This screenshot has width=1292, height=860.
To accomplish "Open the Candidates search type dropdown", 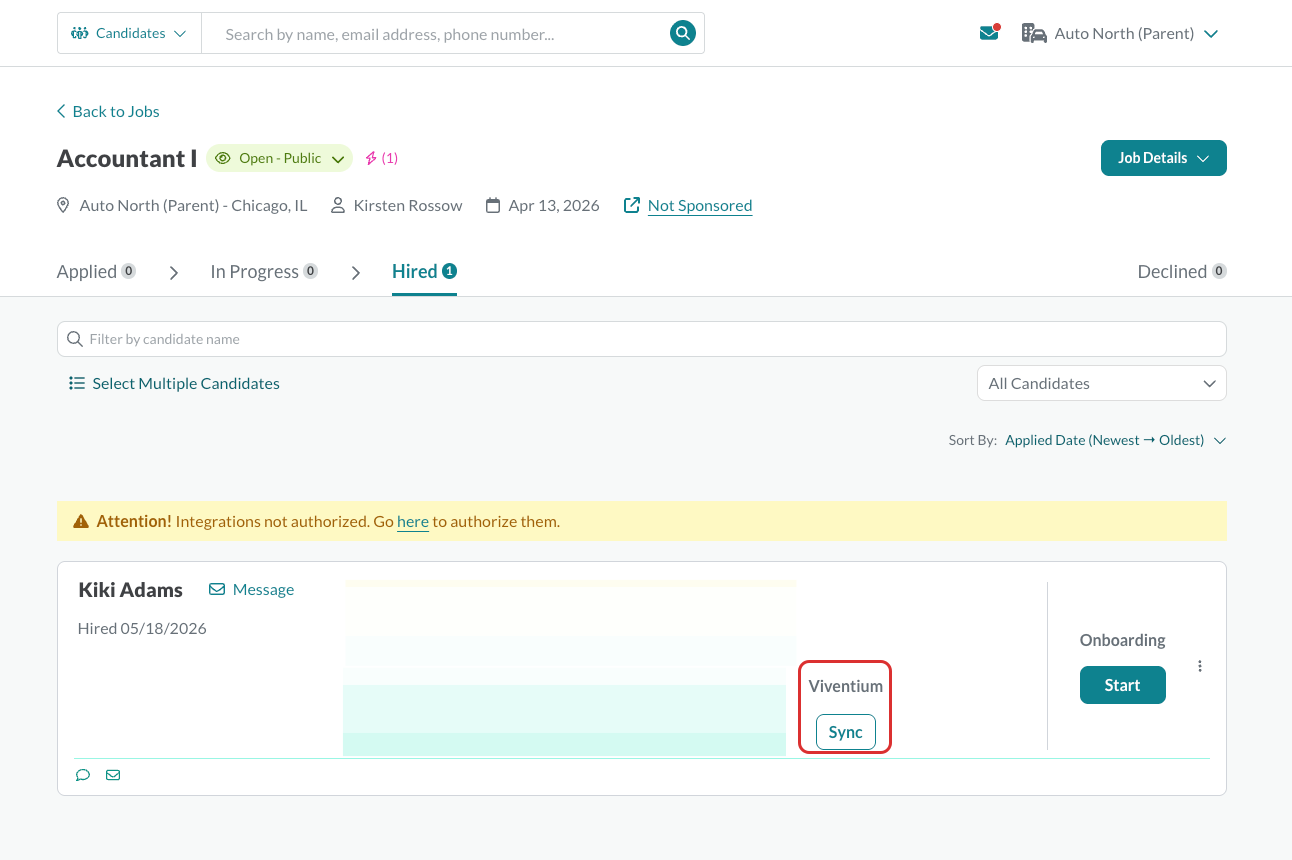I will (129, 33).
